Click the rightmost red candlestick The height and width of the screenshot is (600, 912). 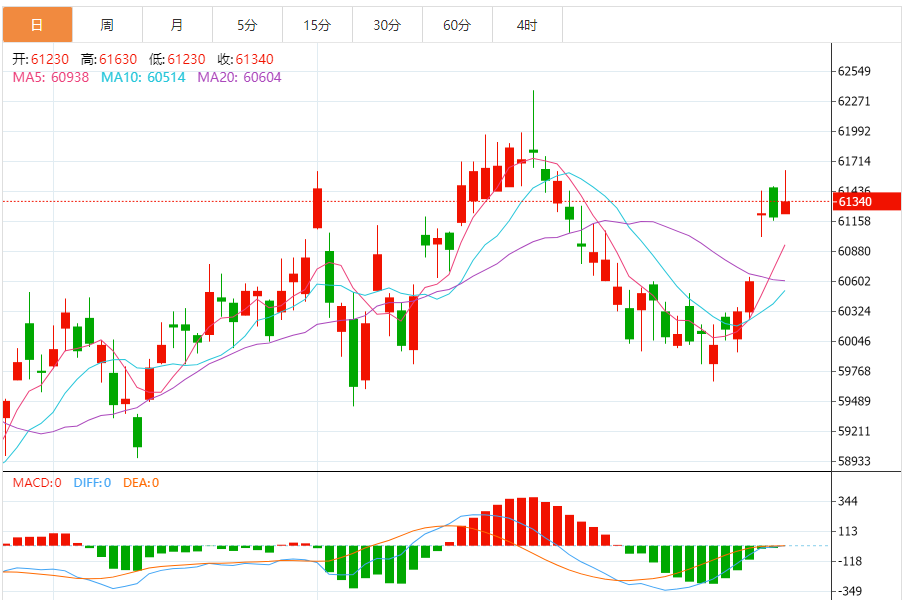(786, 207)
